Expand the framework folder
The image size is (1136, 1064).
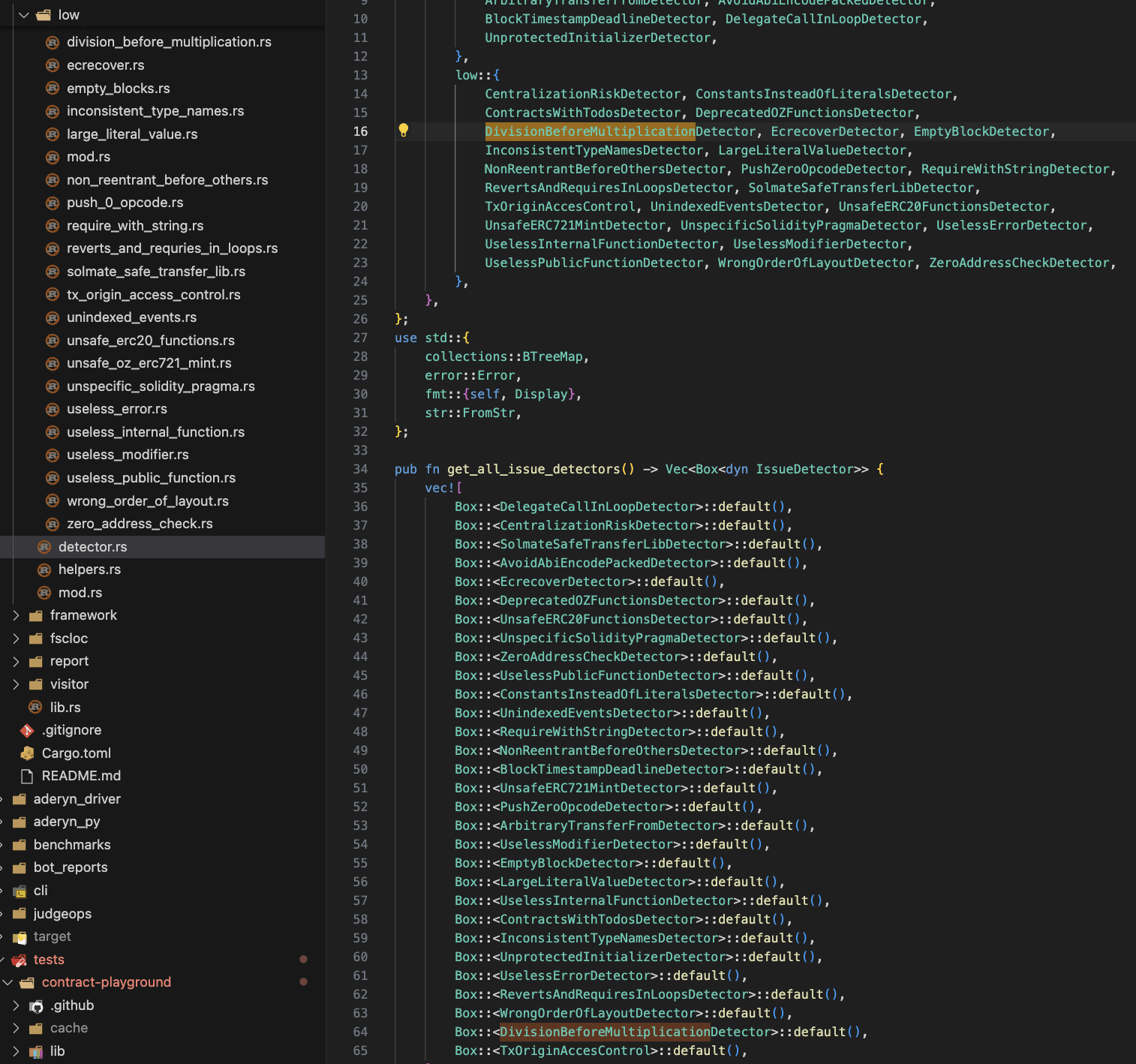(x=17, y=615)
